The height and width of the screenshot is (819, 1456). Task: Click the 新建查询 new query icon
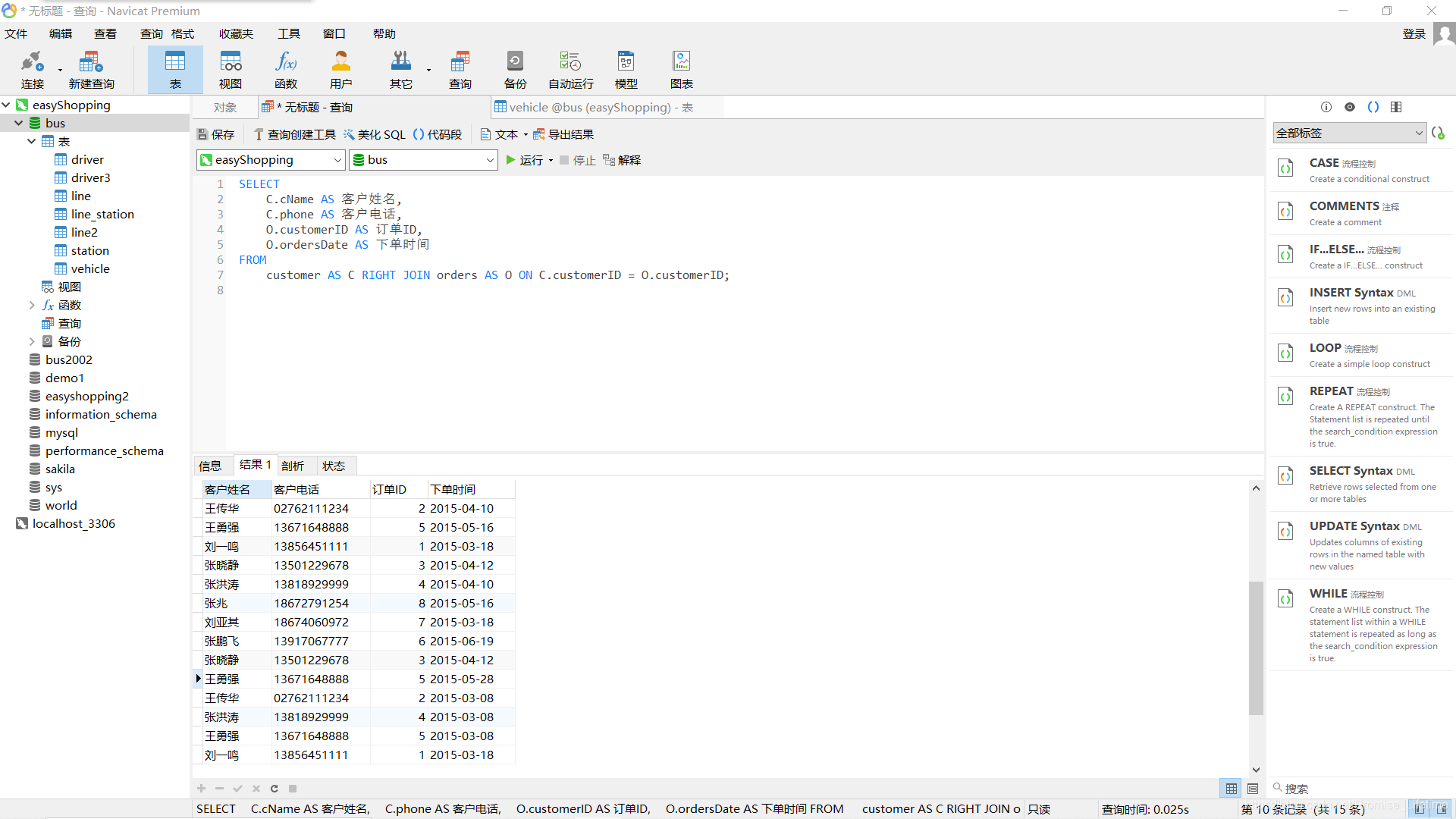click(91, 70)
